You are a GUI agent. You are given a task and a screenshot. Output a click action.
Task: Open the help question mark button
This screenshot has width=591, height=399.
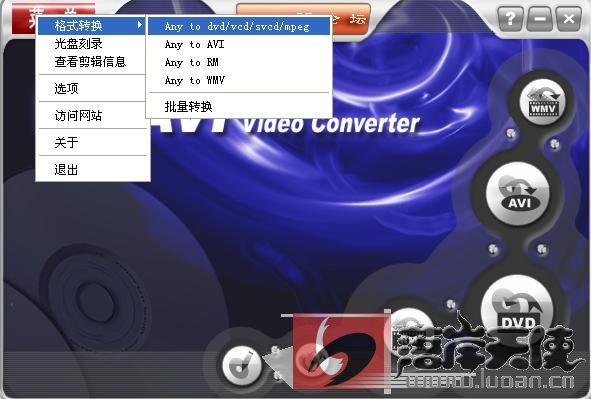510,18
